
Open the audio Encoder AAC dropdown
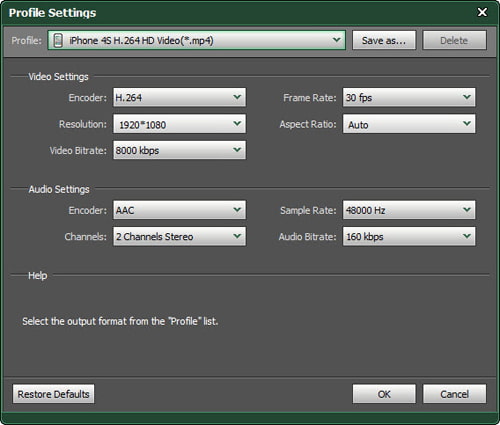pyautogui.click(x=179, y=210)
